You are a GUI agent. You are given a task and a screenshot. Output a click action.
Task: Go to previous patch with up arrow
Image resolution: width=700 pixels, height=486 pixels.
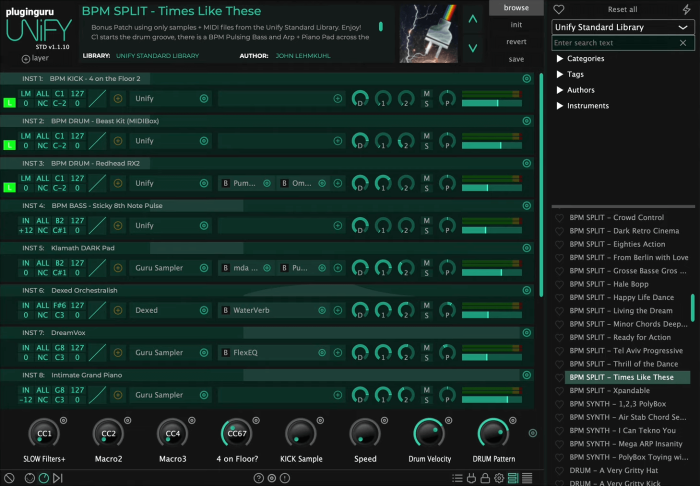coord(473,19)
